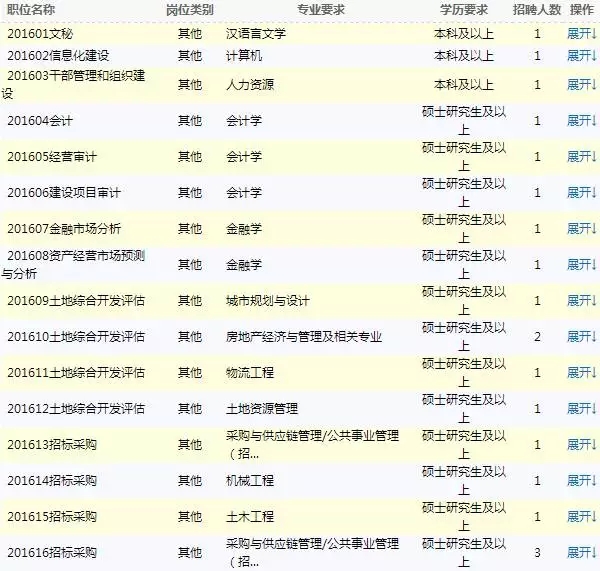Click 展开 next to 201607金融市场分析

pyautogui.click(x=581, y=229)
